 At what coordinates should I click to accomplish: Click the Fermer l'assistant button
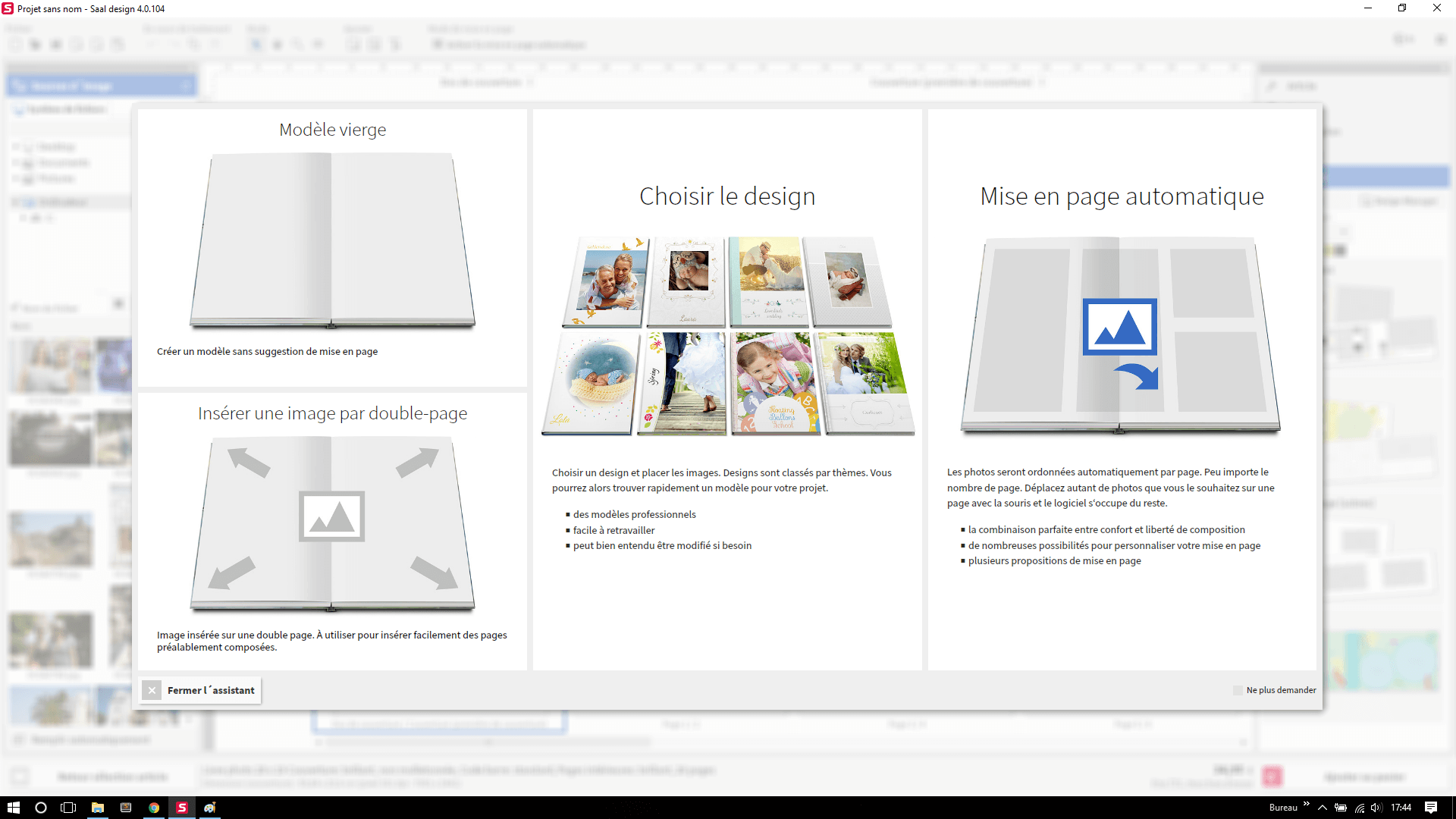click(211, 690)
